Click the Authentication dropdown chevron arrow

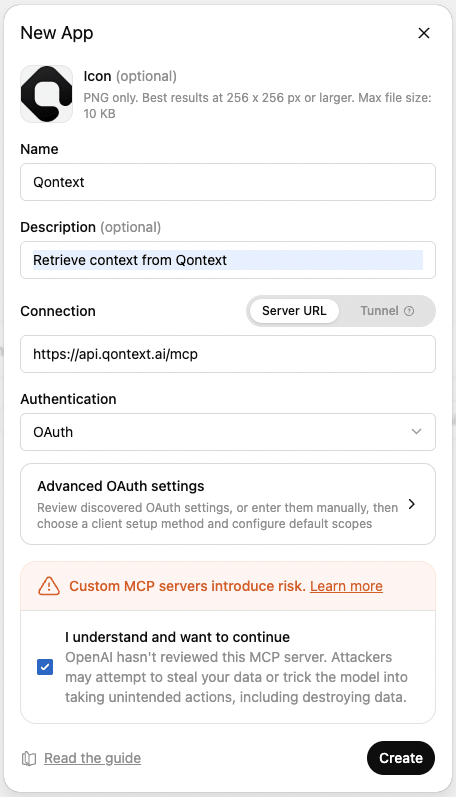click(416, 432)
